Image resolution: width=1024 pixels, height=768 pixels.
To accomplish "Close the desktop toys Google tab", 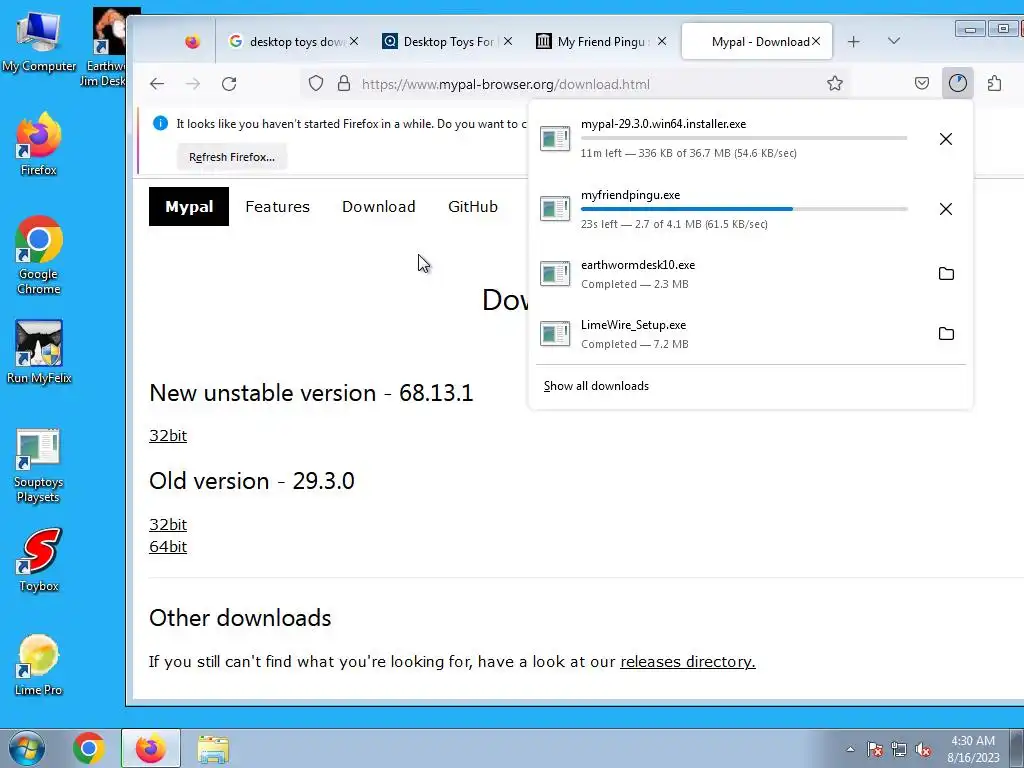I will pos(354,41).
